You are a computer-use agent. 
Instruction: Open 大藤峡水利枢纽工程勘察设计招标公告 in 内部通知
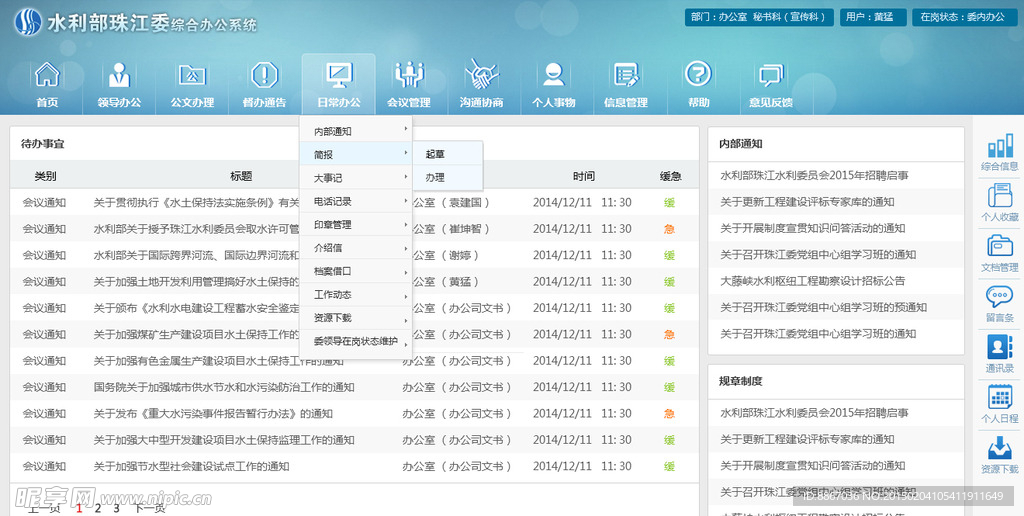812,281
